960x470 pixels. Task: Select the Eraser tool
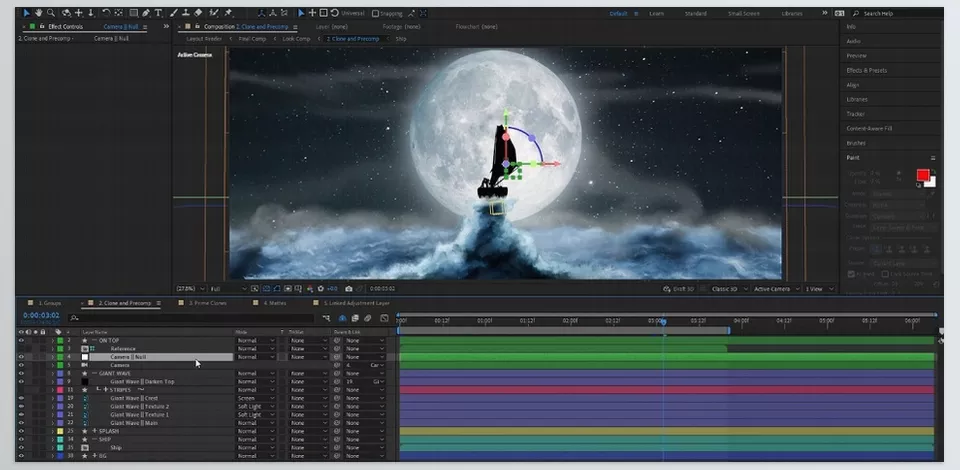(x=198, y=13)
